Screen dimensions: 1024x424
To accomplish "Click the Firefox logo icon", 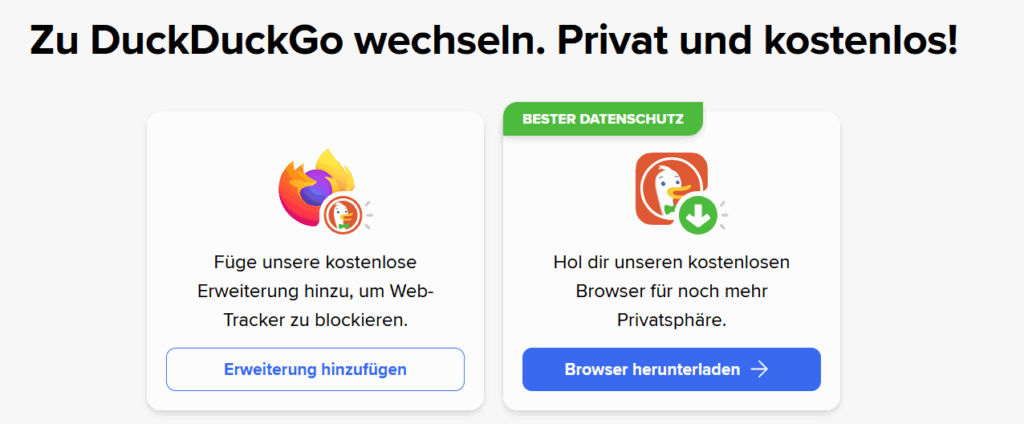I will click(316, 188).
